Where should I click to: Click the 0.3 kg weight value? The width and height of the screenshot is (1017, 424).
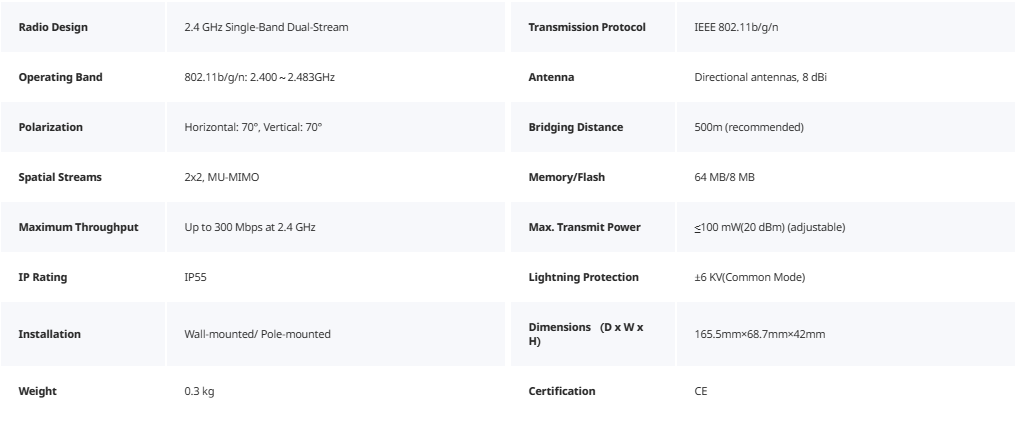coord(199,391)
